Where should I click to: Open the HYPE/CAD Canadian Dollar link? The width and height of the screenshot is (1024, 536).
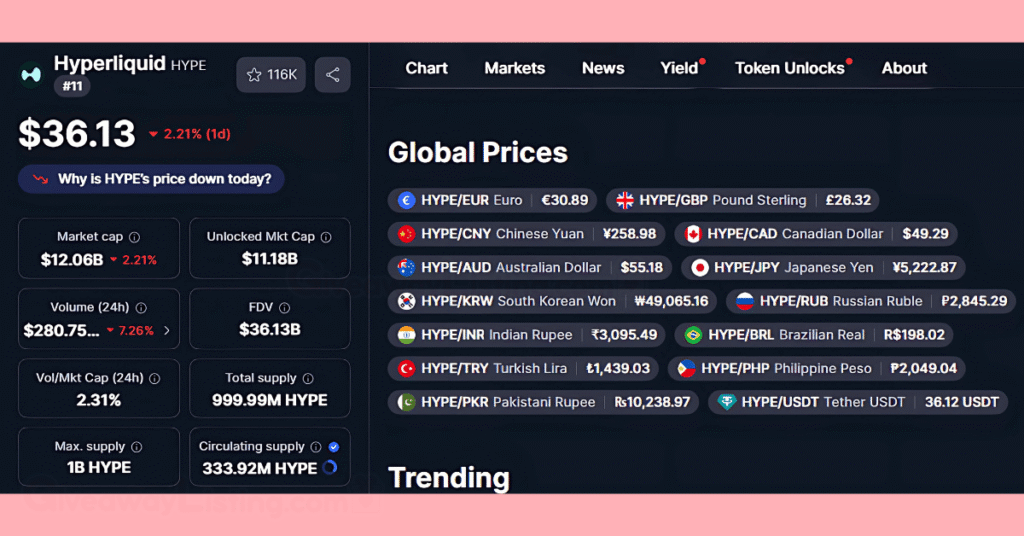point(816,234)
